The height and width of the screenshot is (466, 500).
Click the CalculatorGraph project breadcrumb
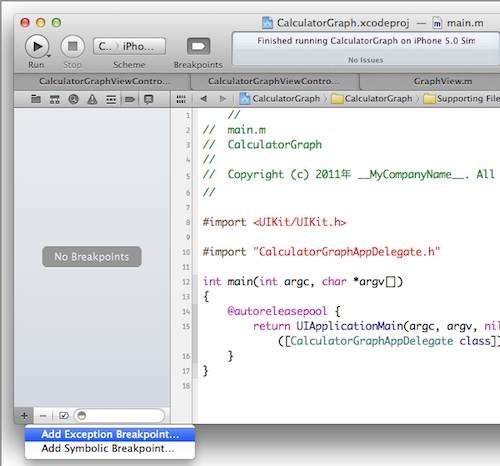280,98
